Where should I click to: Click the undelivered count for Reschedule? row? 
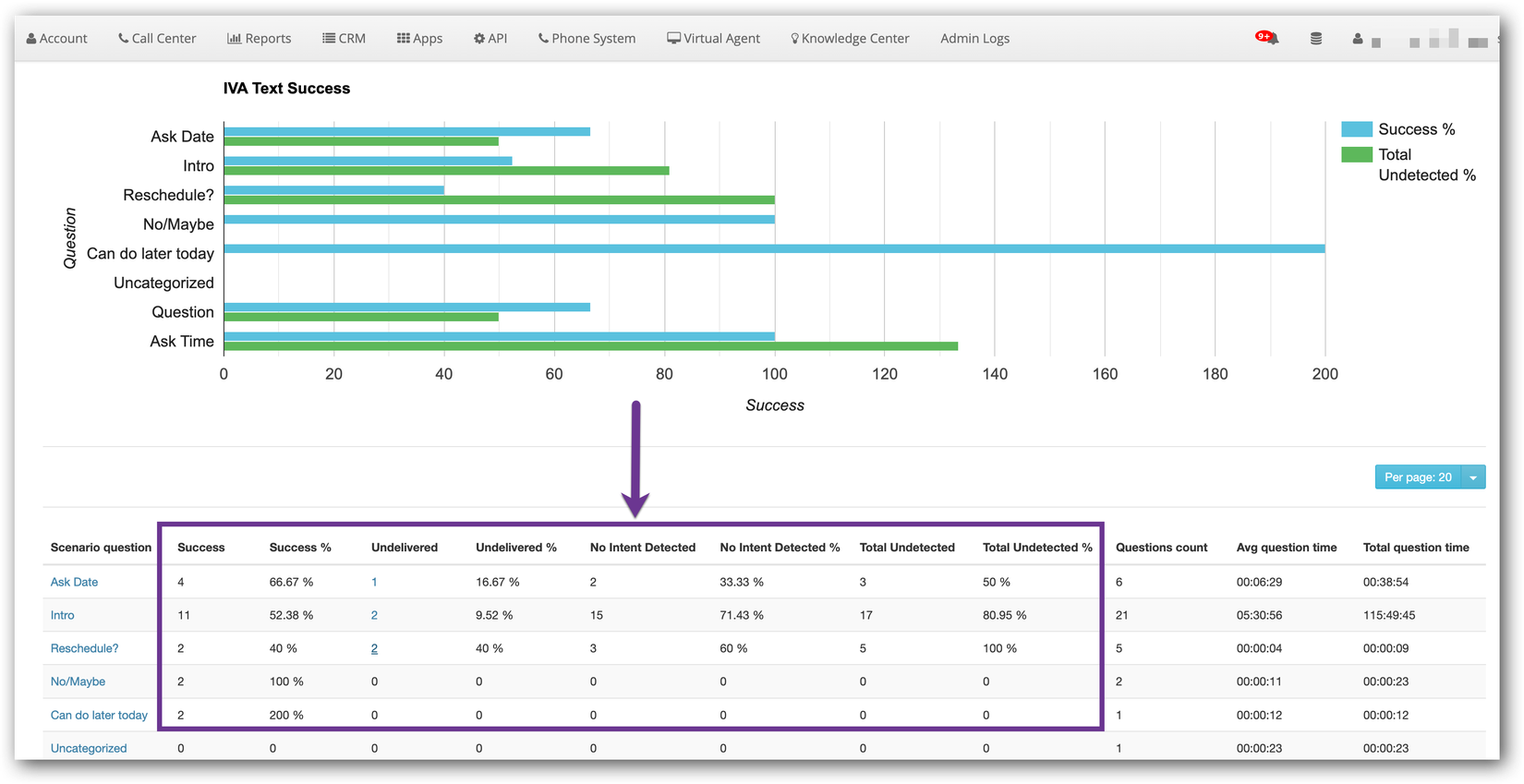point(374,648)
